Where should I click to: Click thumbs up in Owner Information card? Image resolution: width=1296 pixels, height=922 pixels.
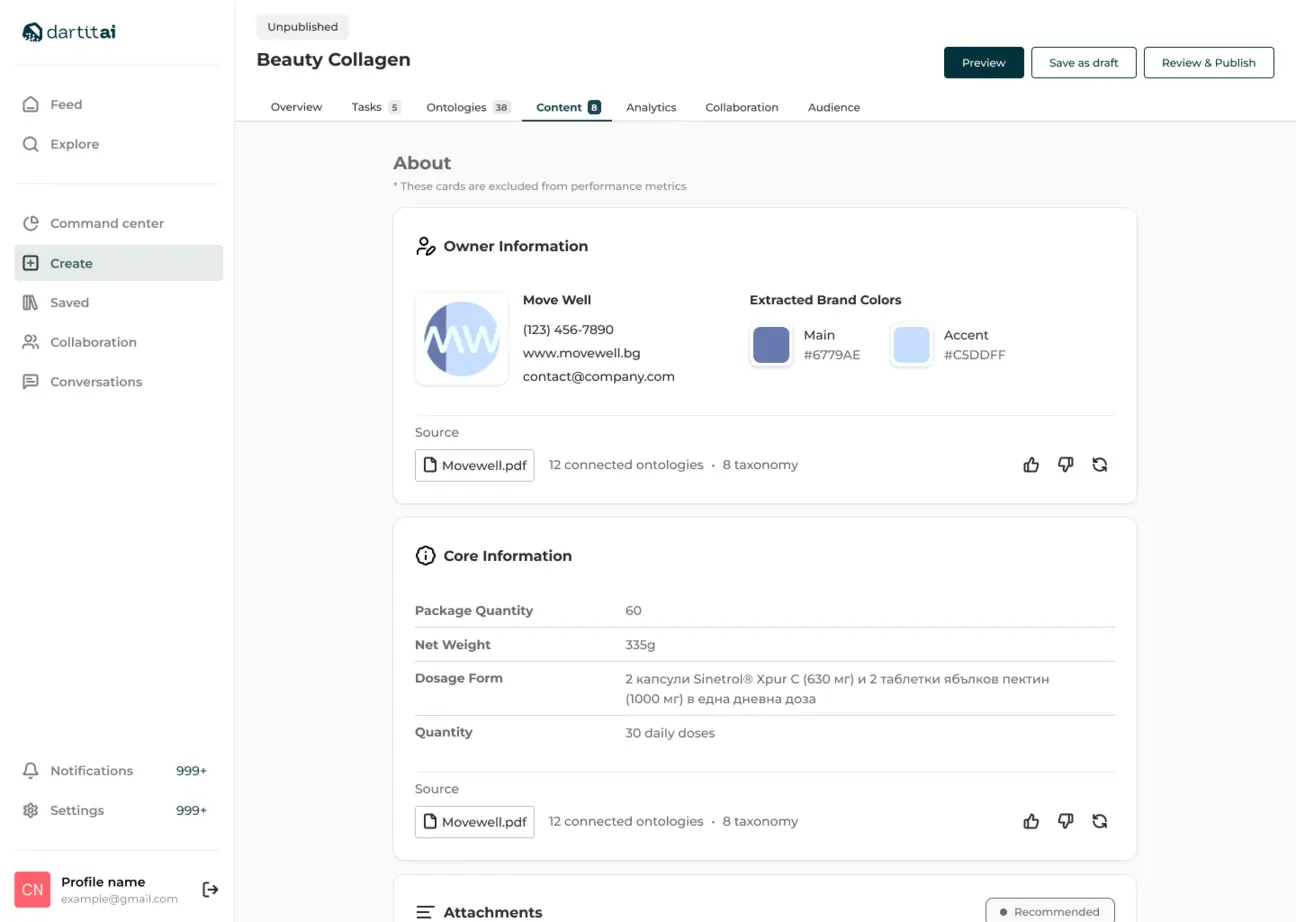[x=1031, y=465]
